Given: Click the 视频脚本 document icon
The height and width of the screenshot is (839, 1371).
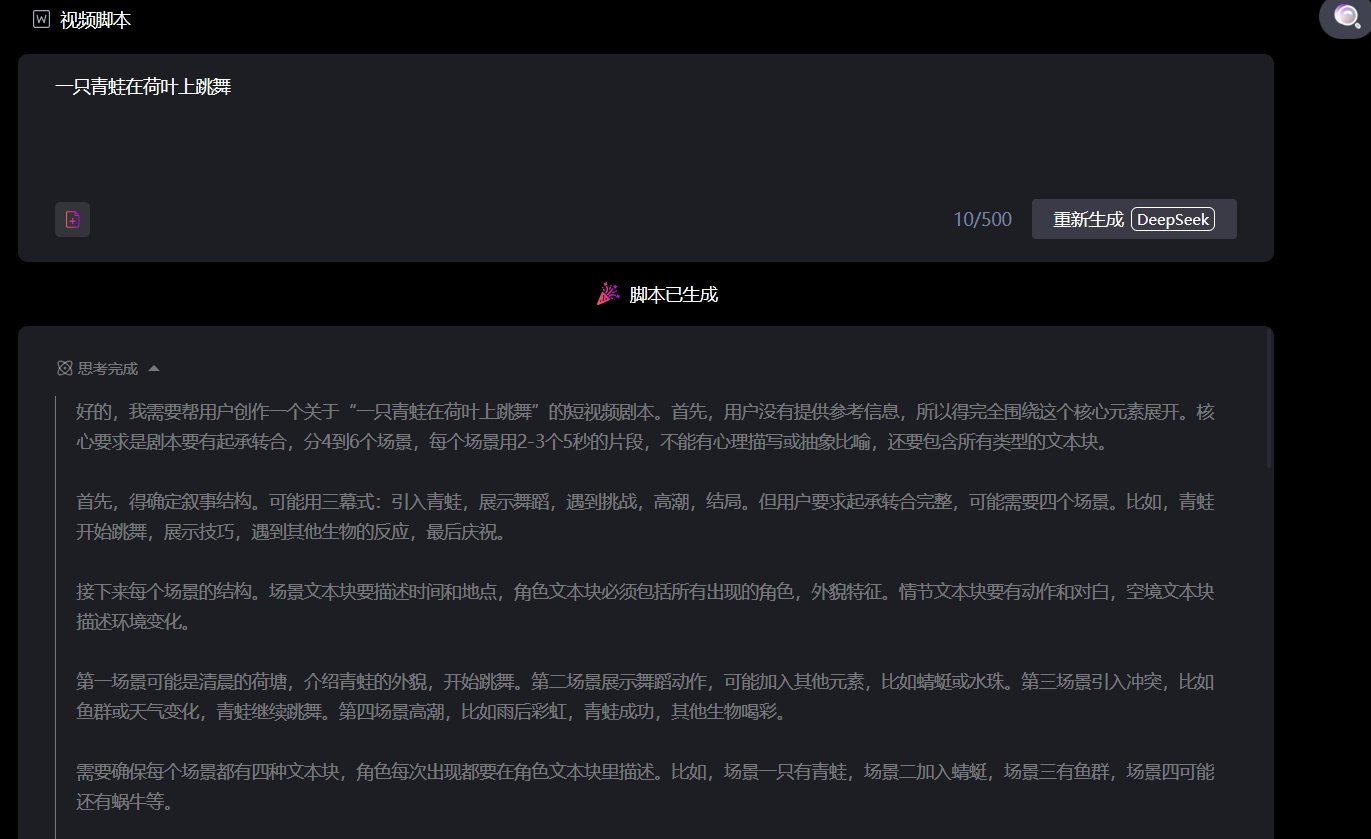Looking at the screenshot, I should (x=41, y=20).
